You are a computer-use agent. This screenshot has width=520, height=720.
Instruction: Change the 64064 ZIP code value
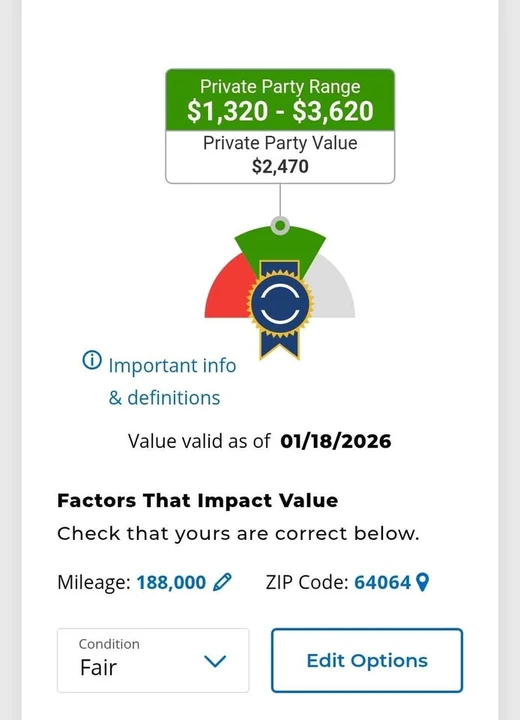(382, 582)
